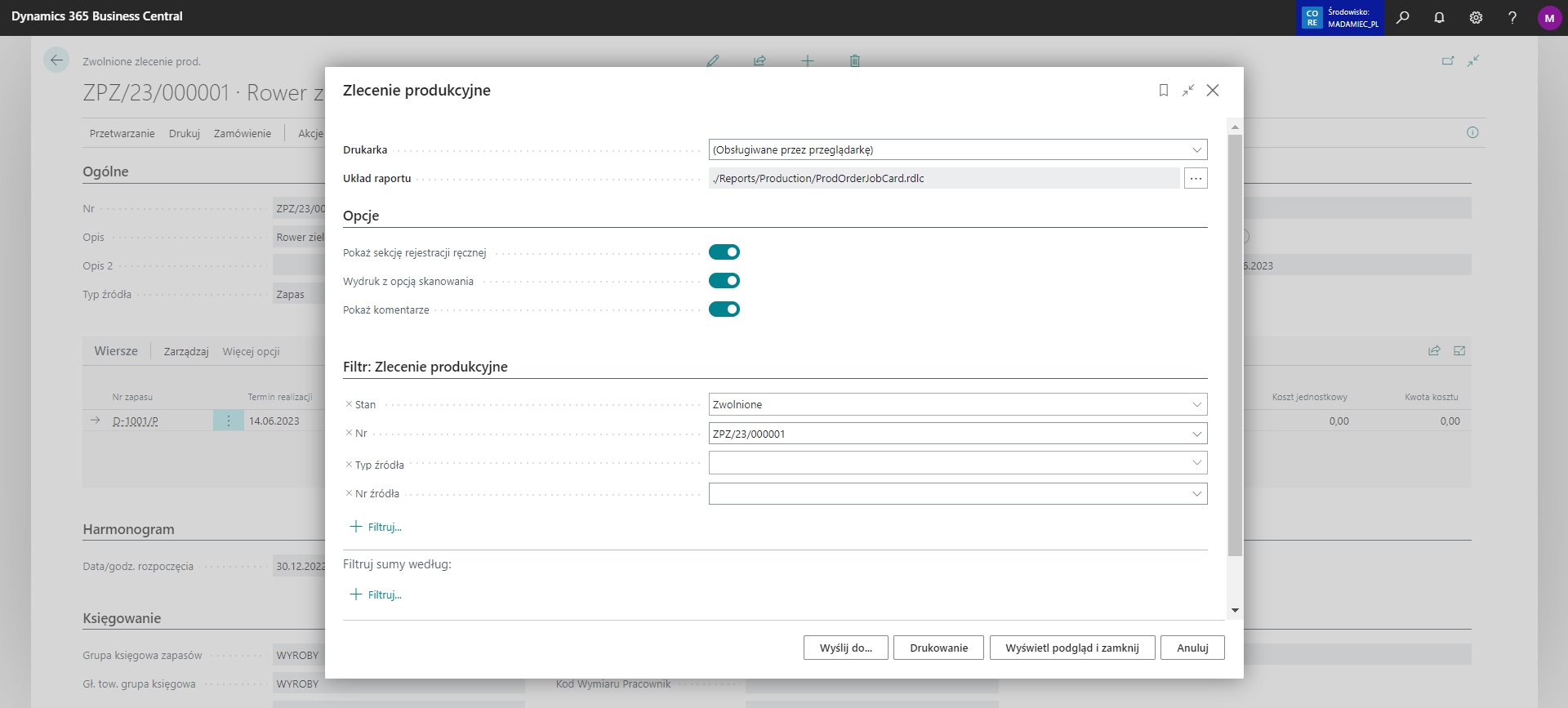Screen dimensions: 1568x708
Task: Click the Drukowanie button
Action: (x=938, y=648)
